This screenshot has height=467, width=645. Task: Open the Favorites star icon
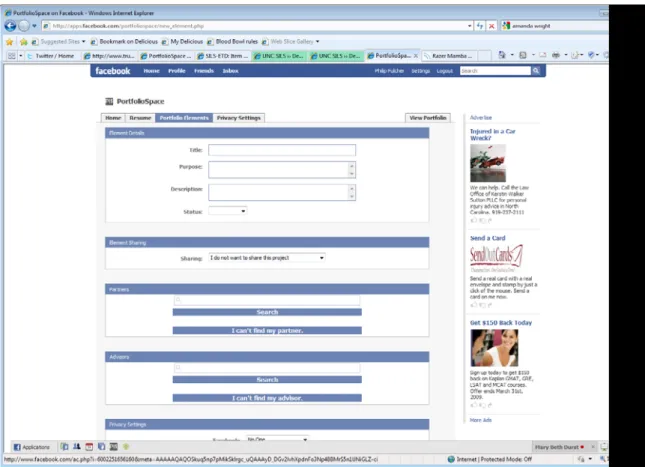click(9, 42)
